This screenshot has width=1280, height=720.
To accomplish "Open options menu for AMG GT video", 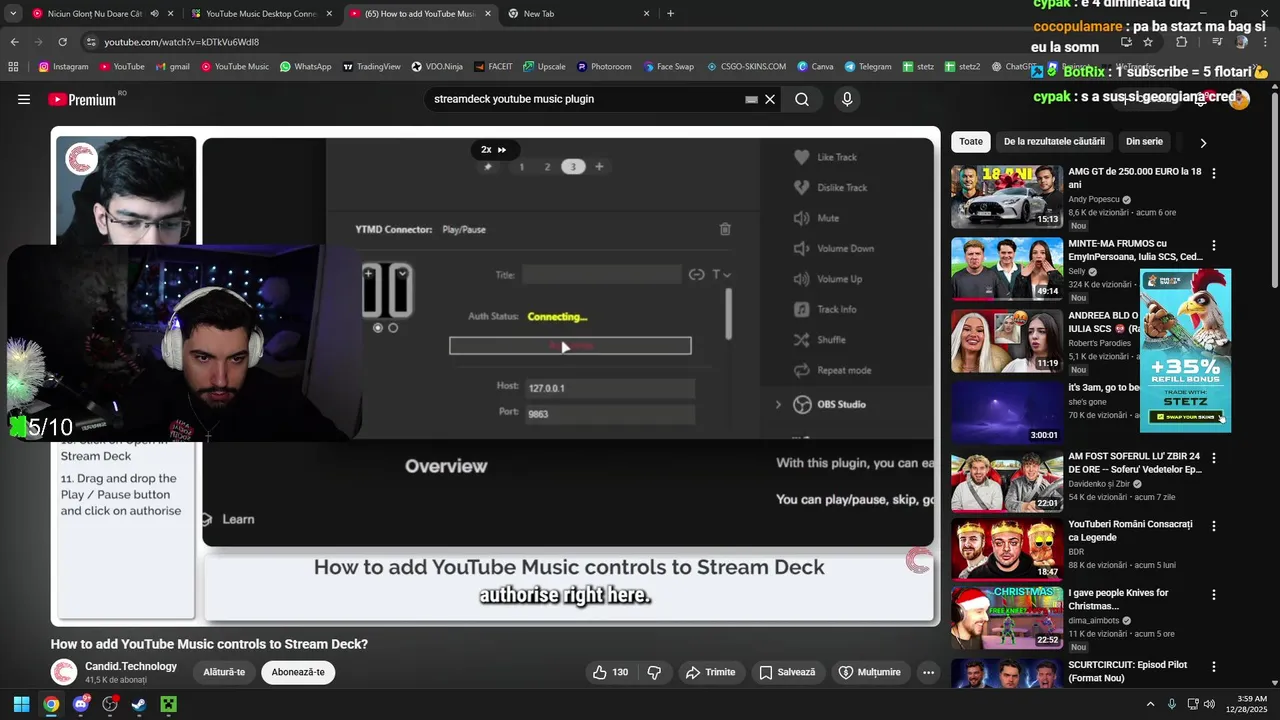I will pyautogui.click(x=1214, y=173).
